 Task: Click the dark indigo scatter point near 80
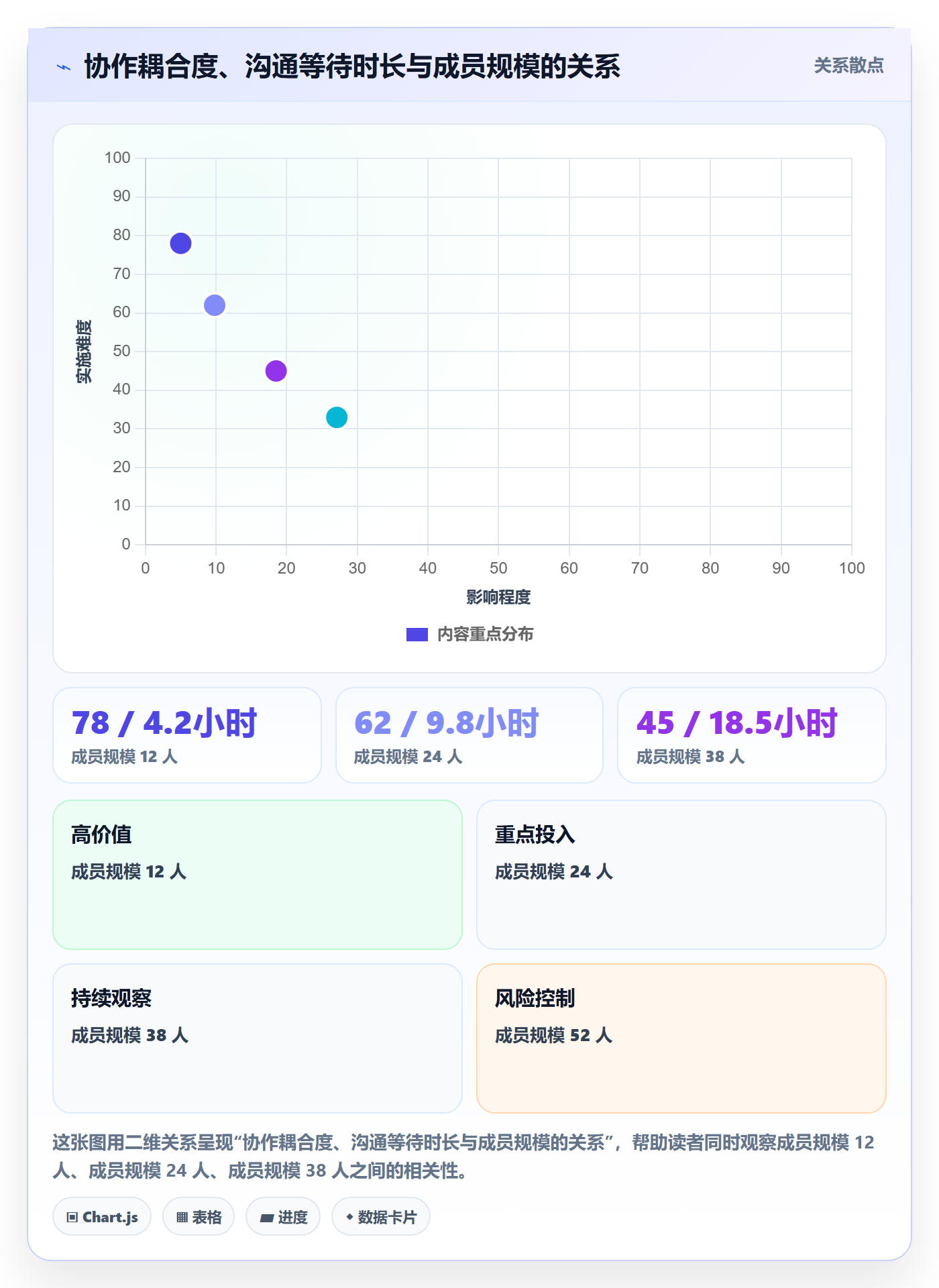[180, 244]
